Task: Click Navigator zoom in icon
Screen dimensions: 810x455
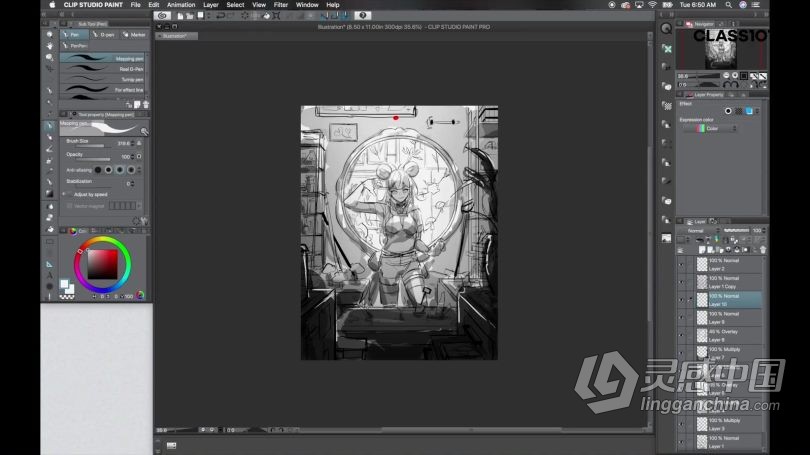Action: [x=735, y=75]
